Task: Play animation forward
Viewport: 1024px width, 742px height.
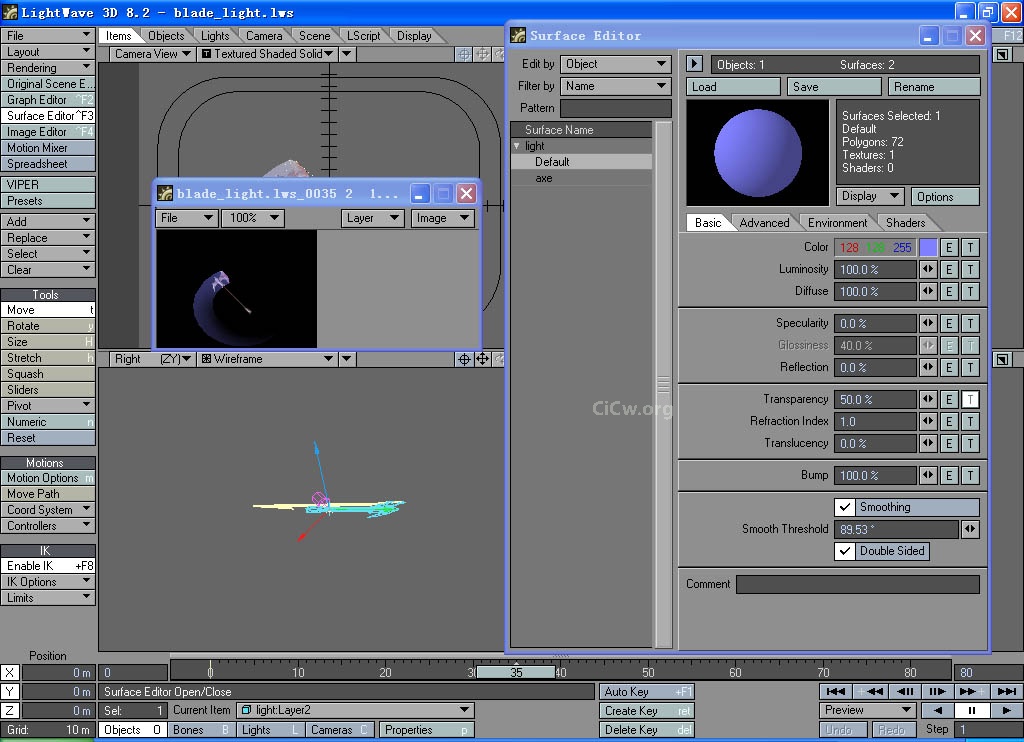Action: click(x=1006, y=711)
